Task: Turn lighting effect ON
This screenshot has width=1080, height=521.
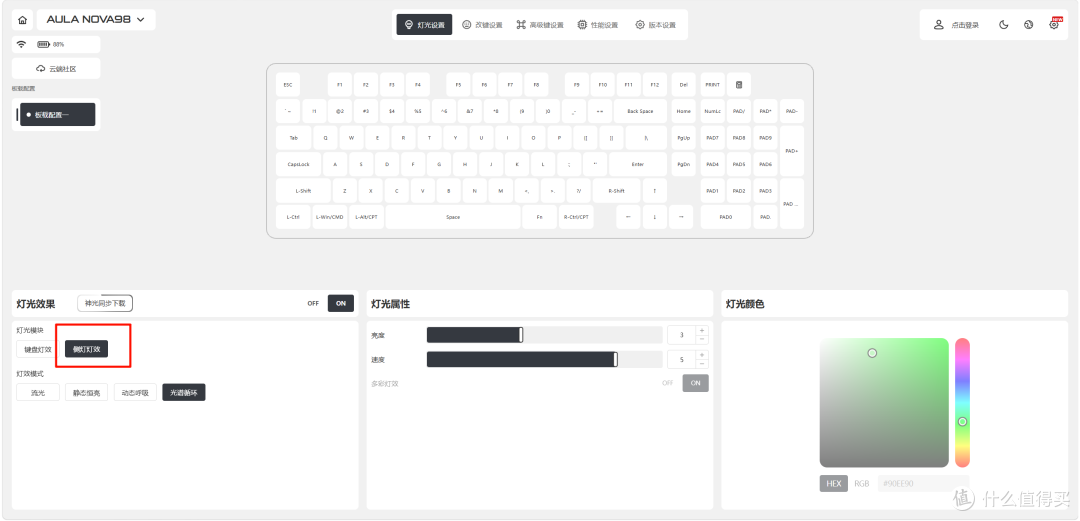Action: (341, 303)
